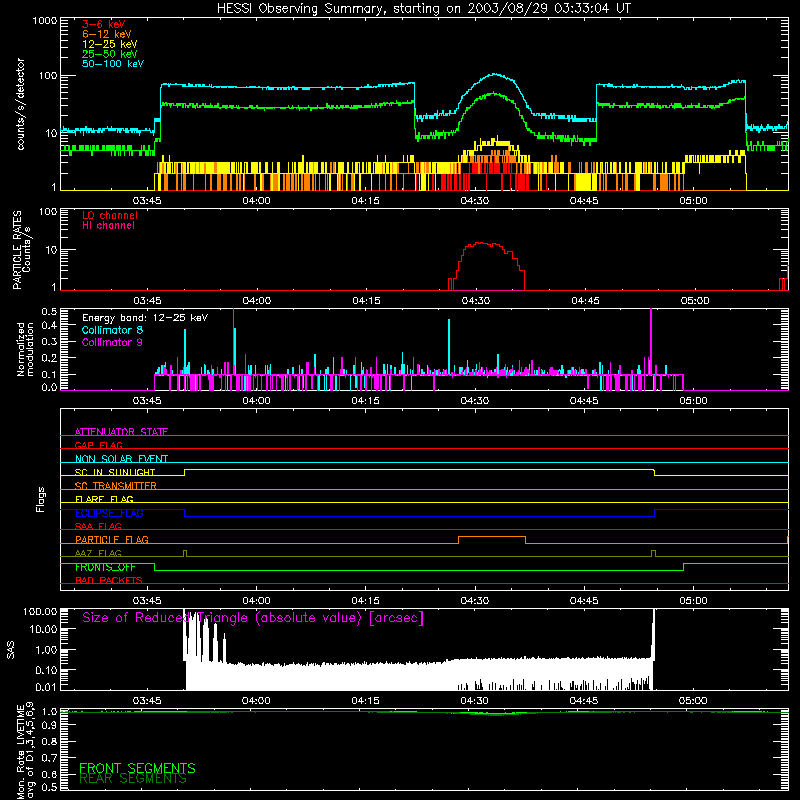Image resolution: width=800 pixels, height=800 pixels.
Task: Click the 04:15 time label under the modulation panel
Action: coord(365,401)
